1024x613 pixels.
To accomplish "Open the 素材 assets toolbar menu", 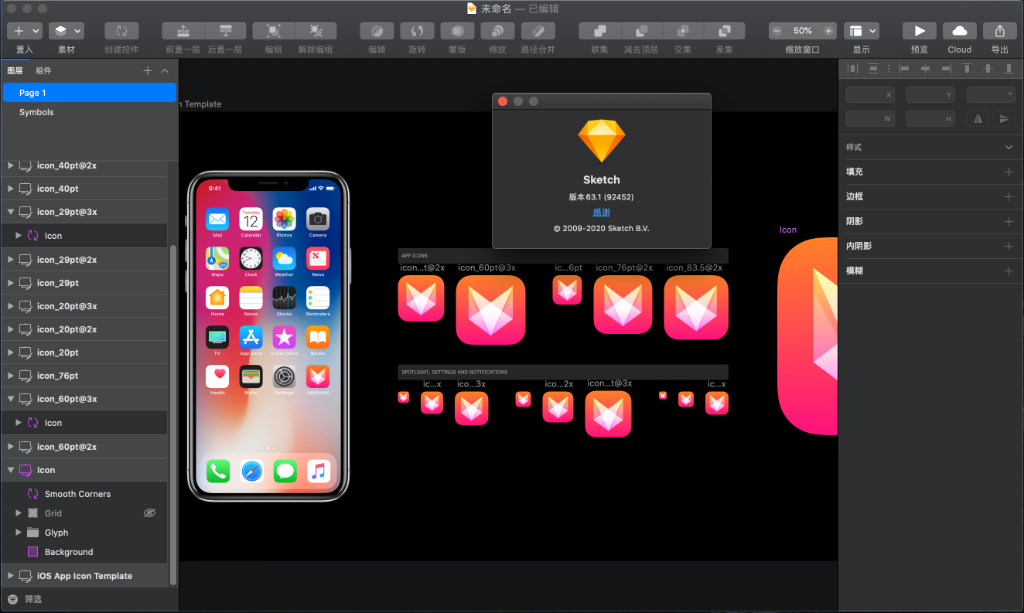I will [x=67, y=31].
